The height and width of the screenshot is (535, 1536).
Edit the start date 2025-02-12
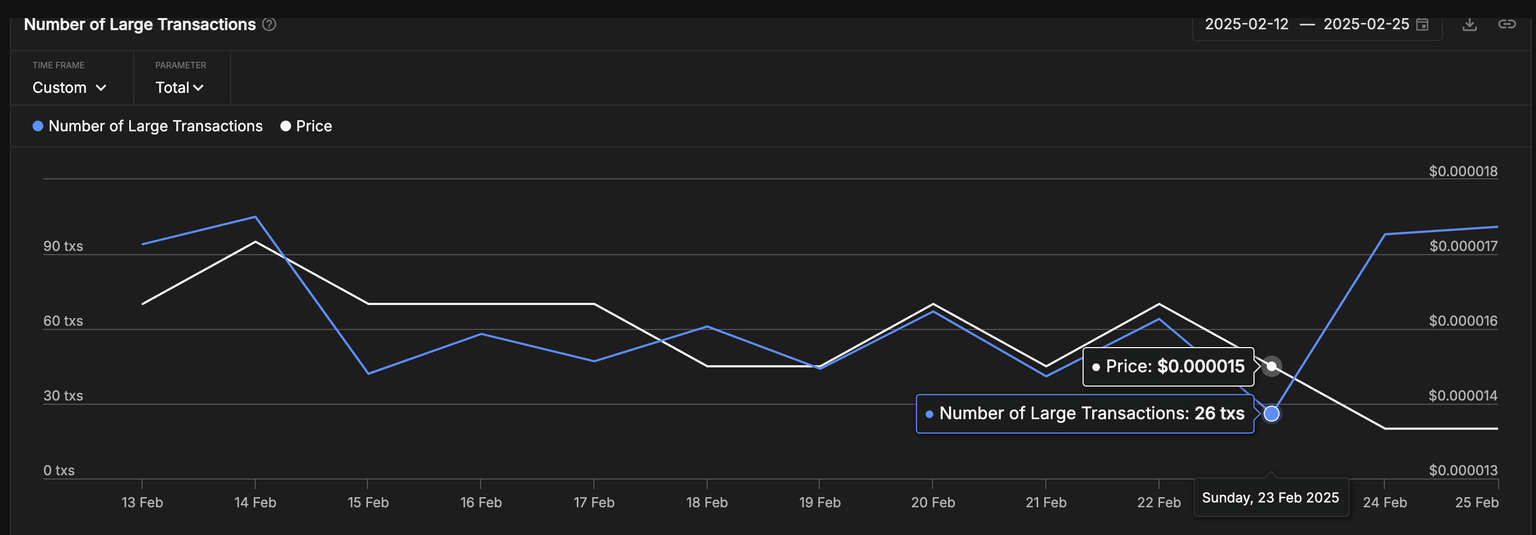(1246, 25)
